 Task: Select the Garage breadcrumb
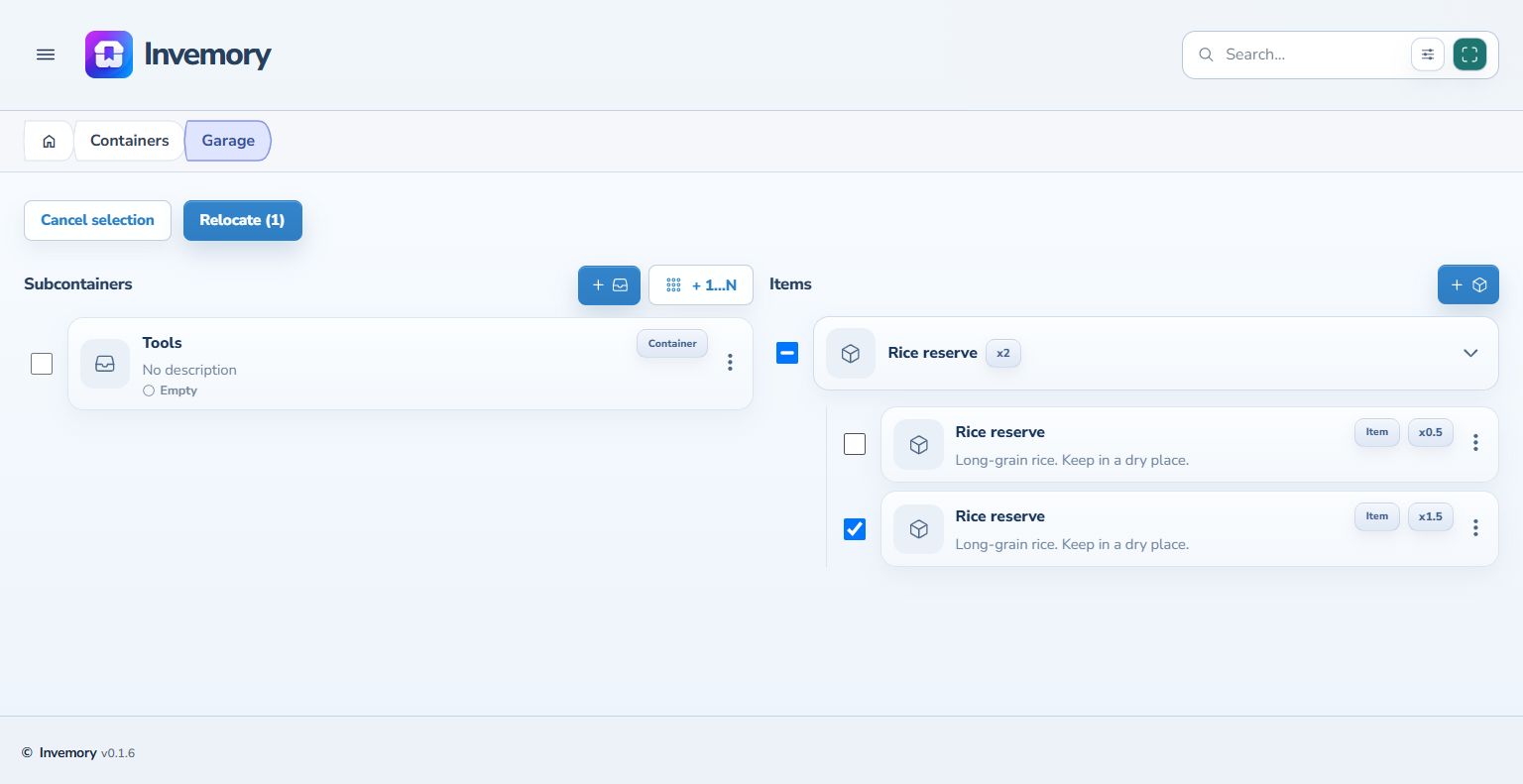[228, 141]
